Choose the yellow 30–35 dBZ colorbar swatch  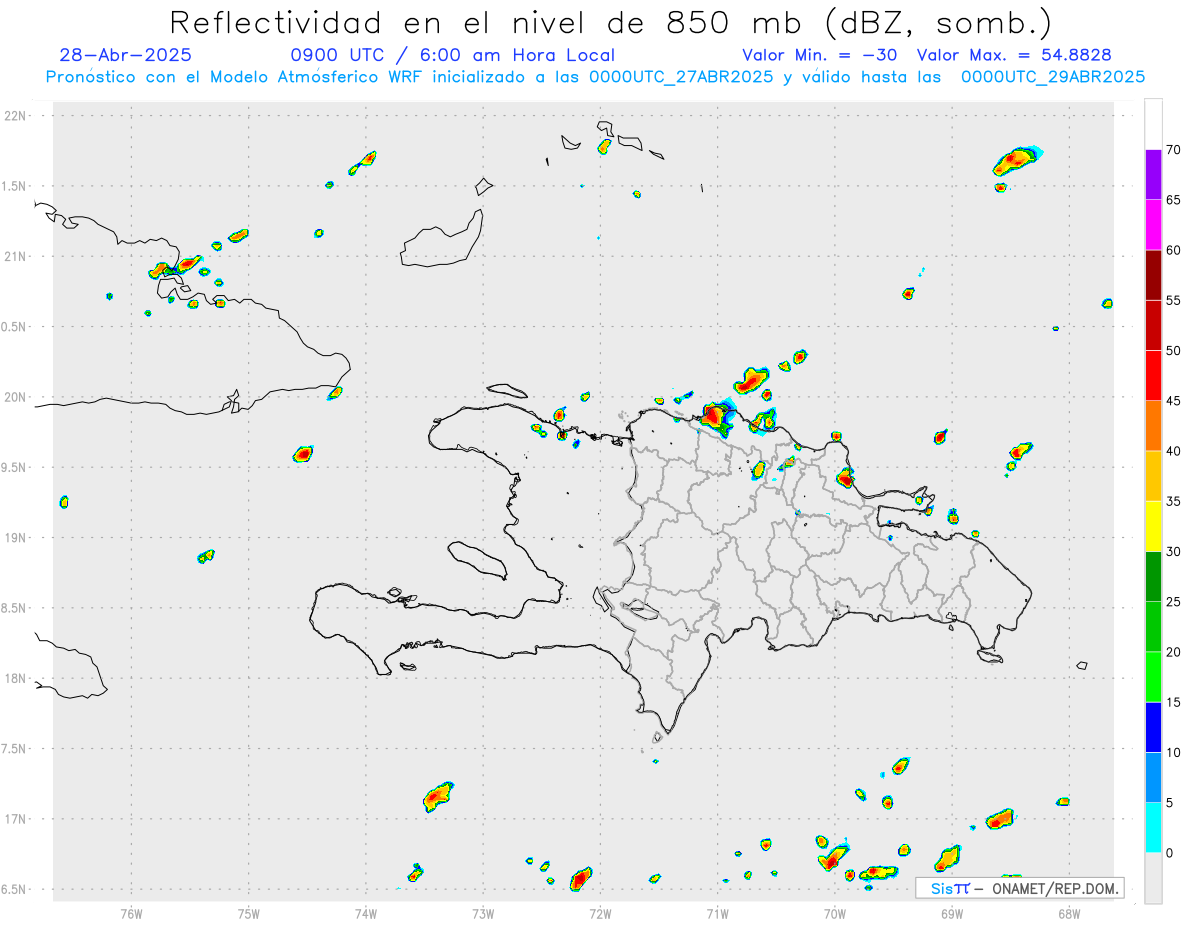1154,526
